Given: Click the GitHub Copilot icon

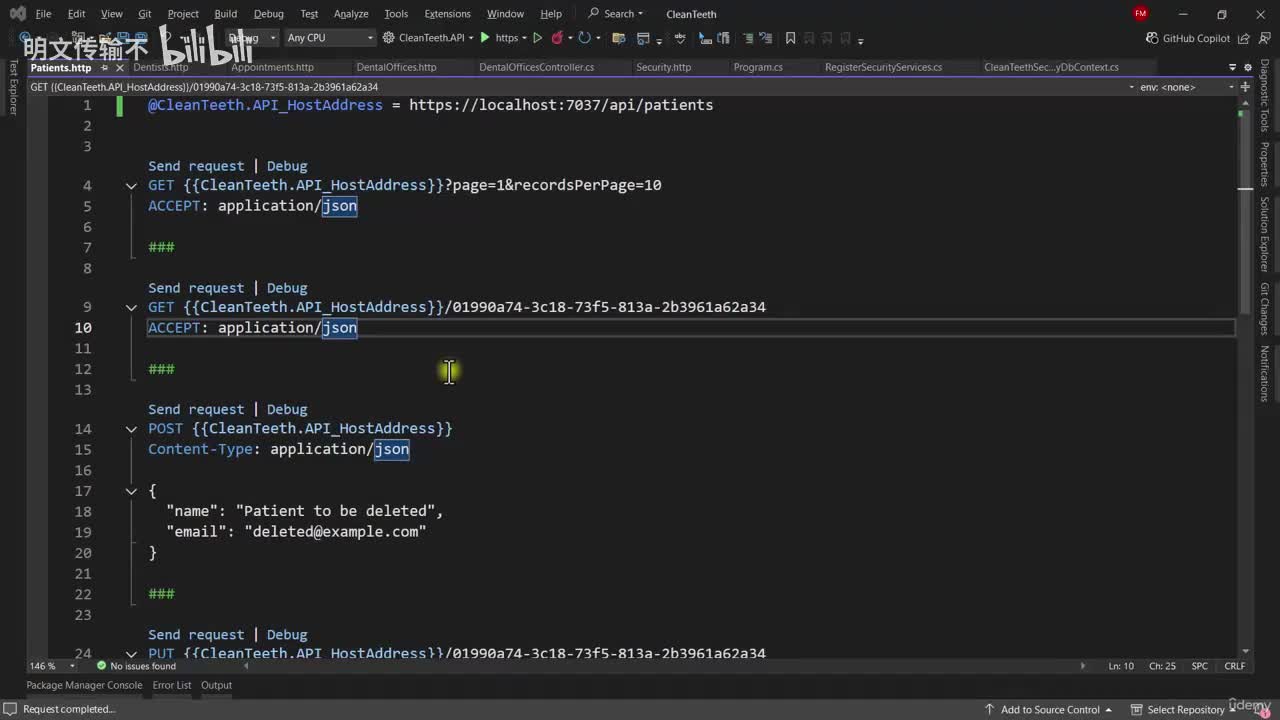Looking at the screenshot, I should pos(1152,38).
